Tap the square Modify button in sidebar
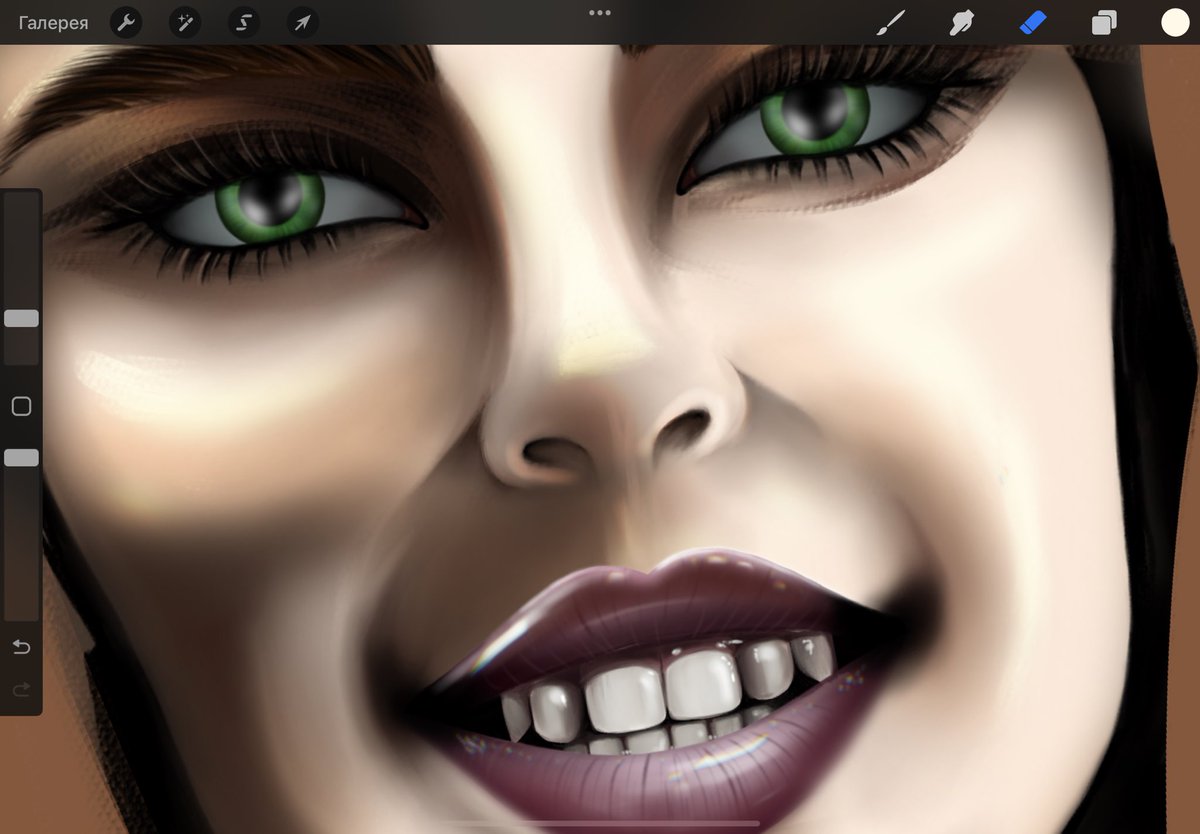This screenshot has width=1200, height=834. [21, 406]
